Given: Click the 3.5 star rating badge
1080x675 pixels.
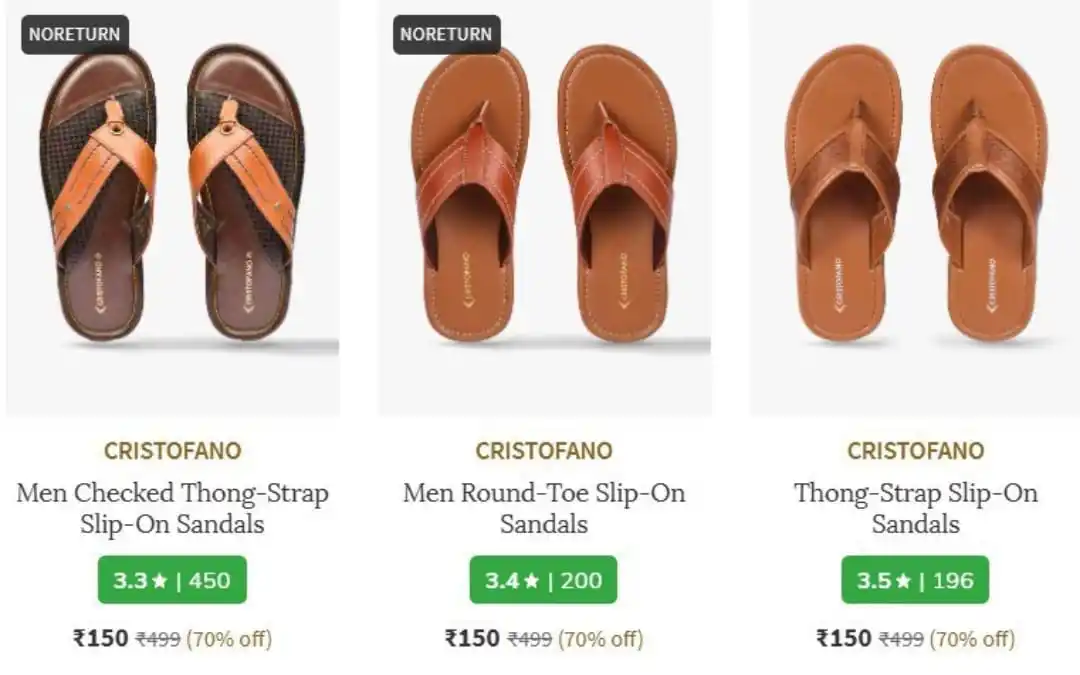Looking at the screenshot, I should 915,580.
